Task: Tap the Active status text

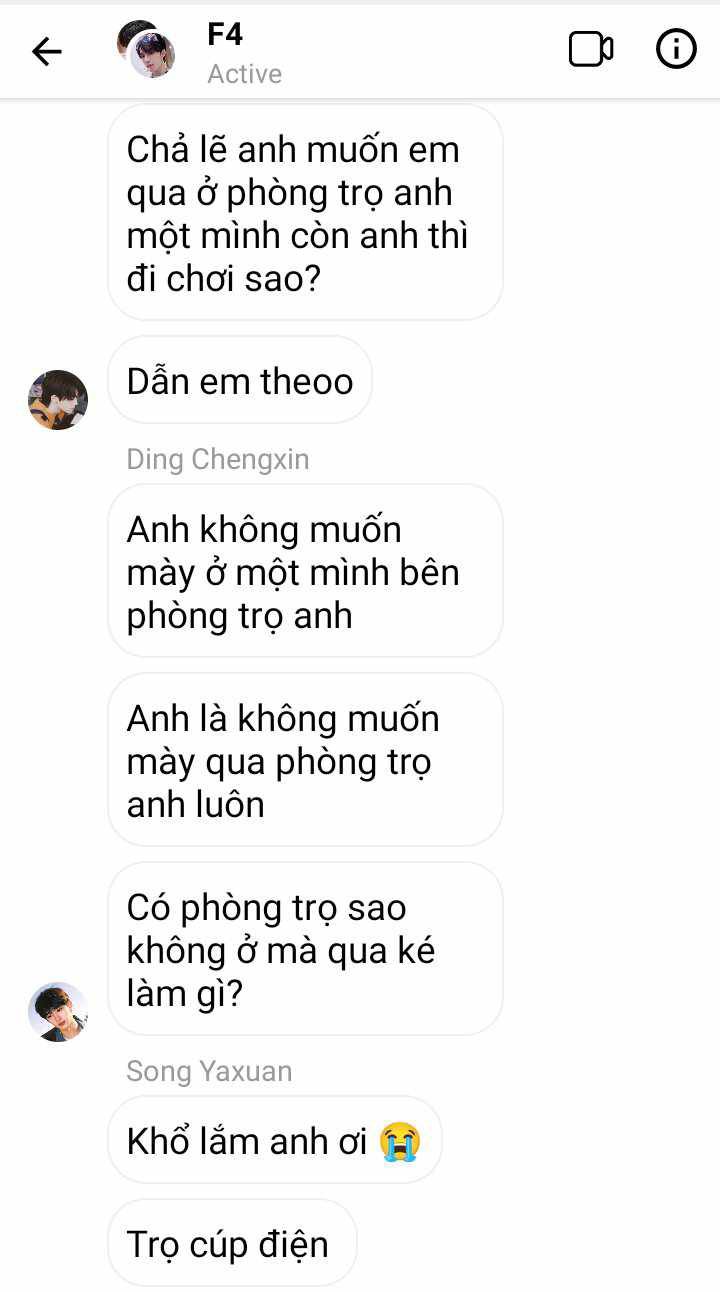Action: pos(245,74)
